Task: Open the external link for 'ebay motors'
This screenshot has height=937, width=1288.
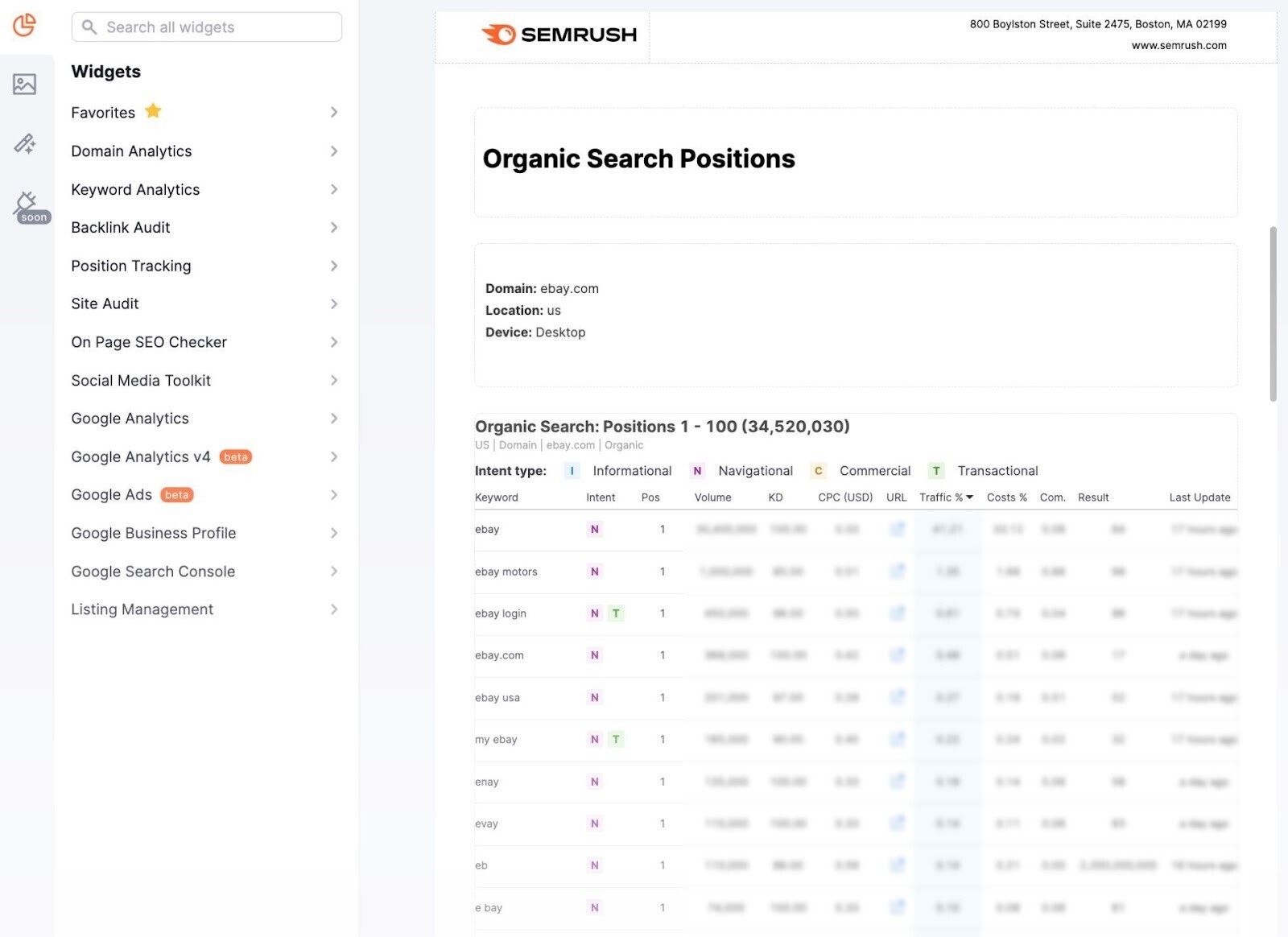Action: pyautogui.click(x=897, y=572)
